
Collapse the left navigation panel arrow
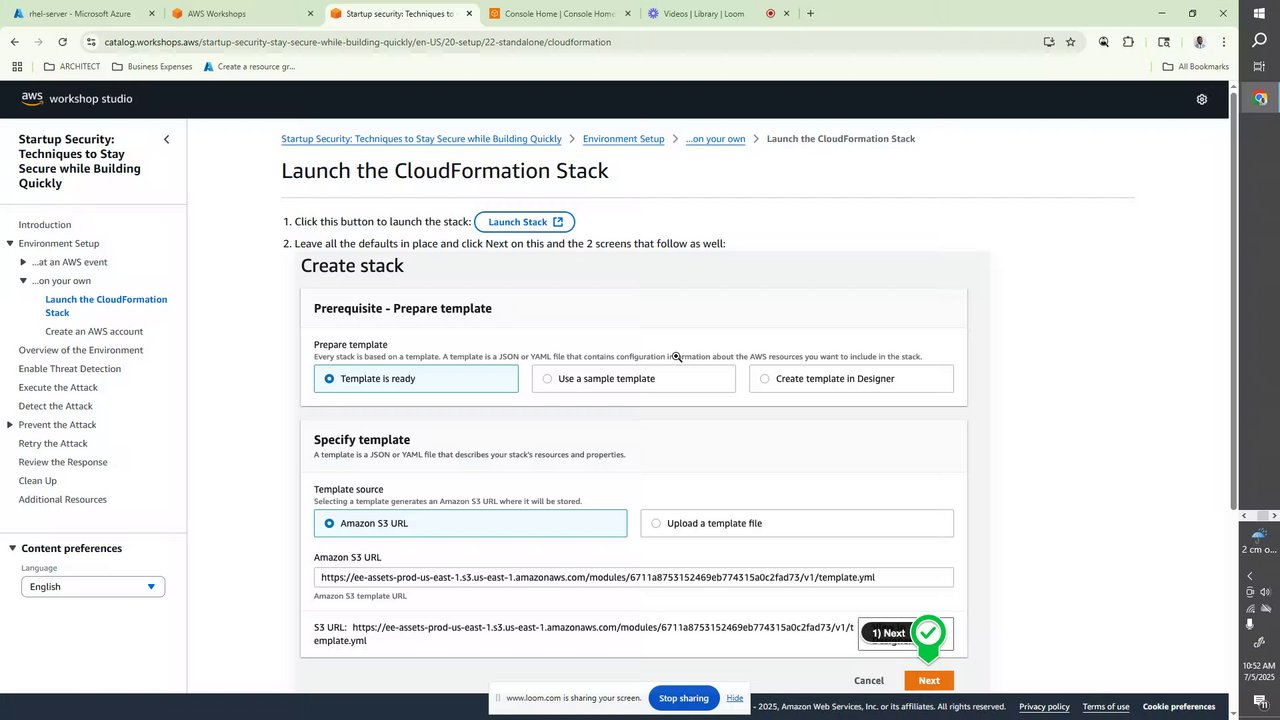pyautogui.click(x=167, y=139)
